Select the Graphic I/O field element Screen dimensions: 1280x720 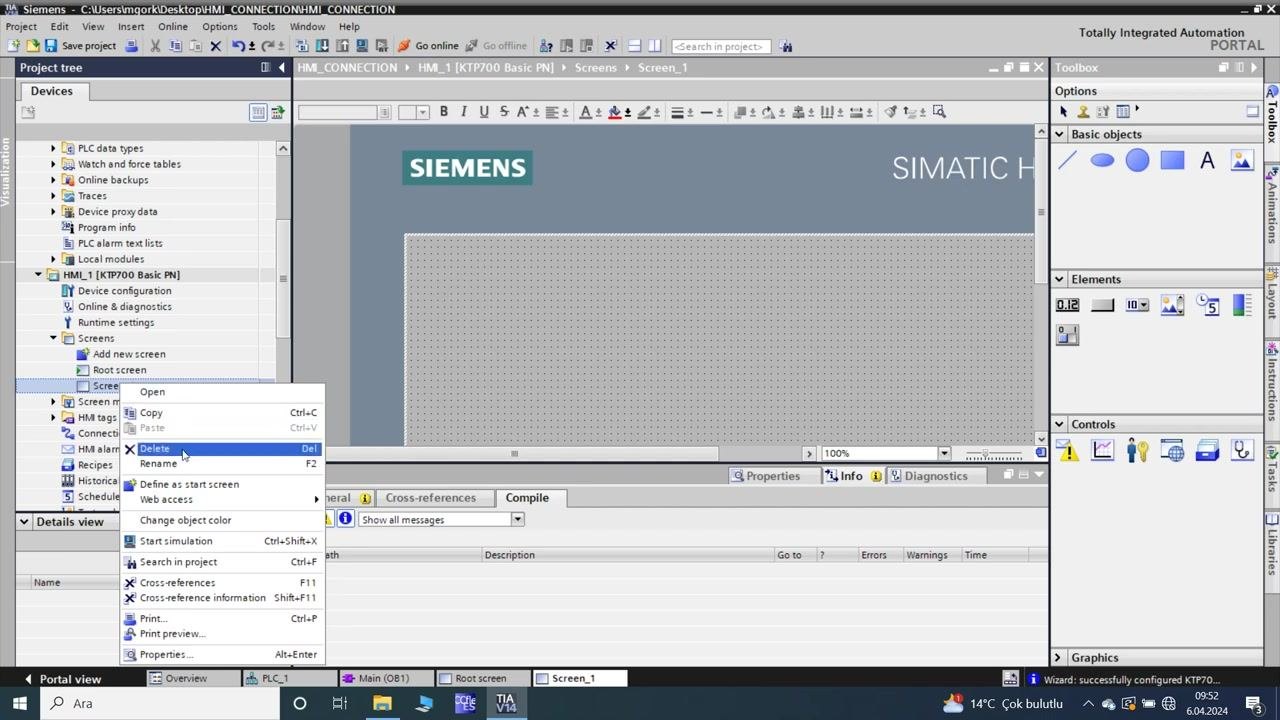pos(1172,305)
